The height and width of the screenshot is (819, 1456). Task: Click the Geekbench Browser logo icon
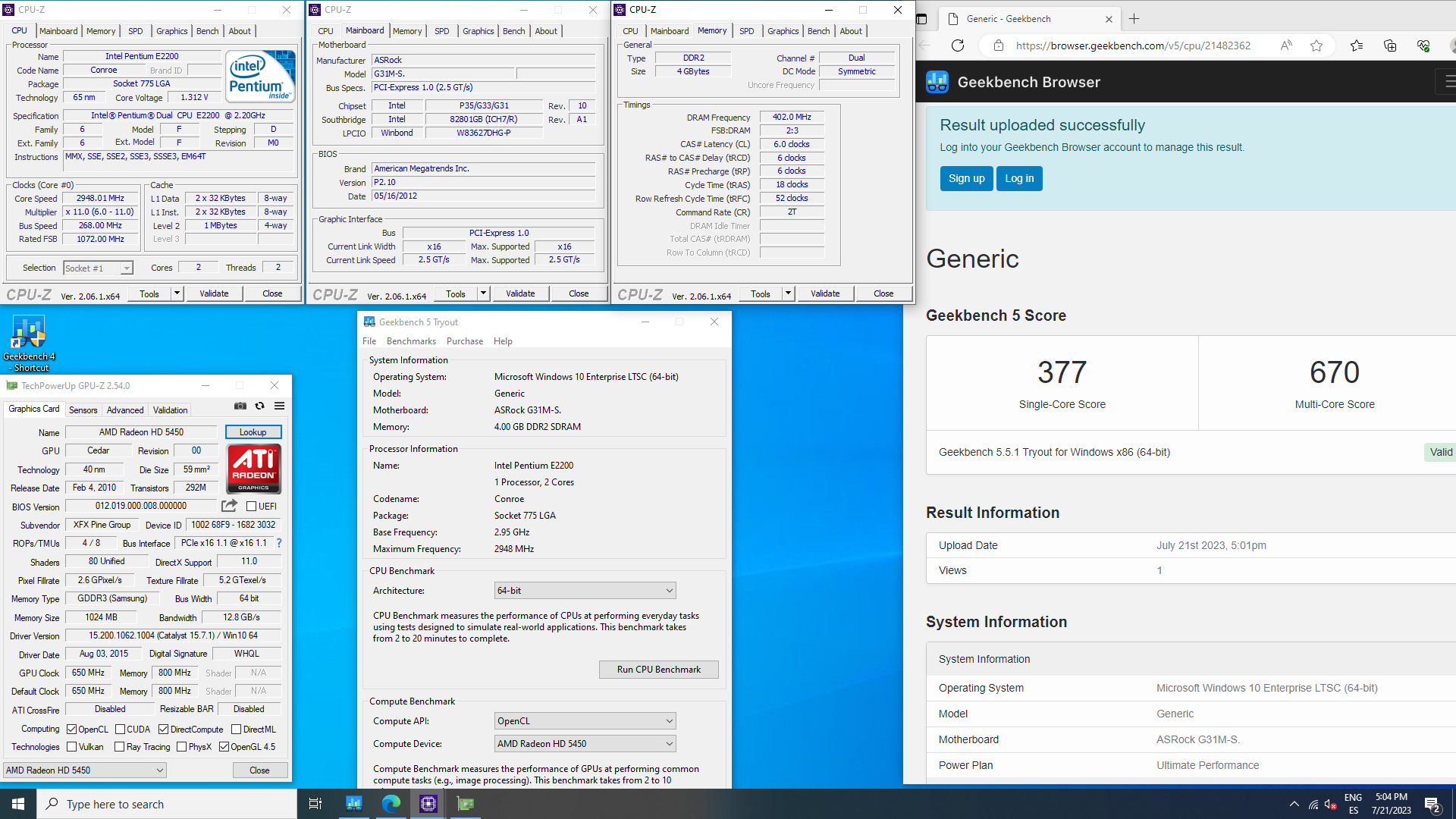(937, 82)
